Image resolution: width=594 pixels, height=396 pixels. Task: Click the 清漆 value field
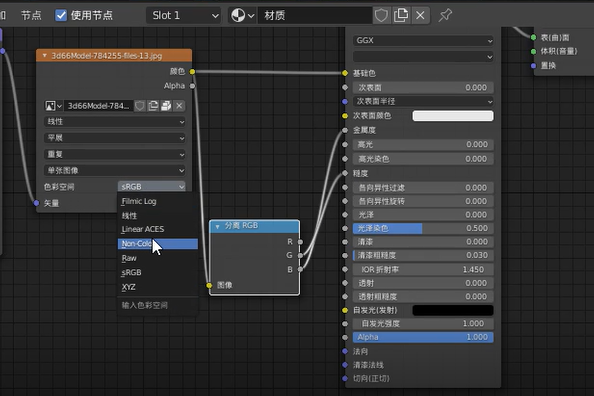click(x=423, y=242)
